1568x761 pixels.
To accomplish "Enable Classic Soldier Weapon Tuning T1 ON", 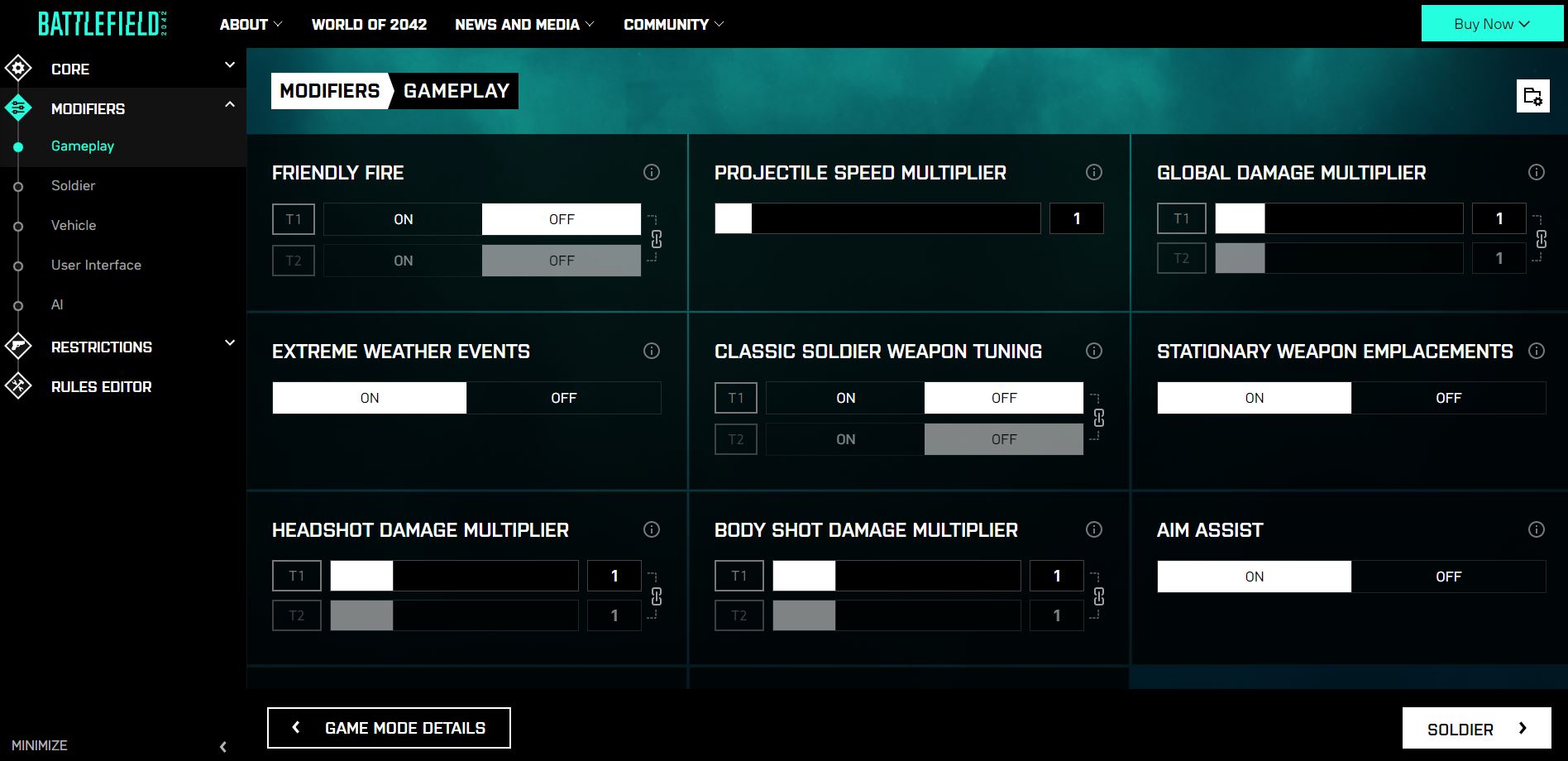I will point(845,398).
